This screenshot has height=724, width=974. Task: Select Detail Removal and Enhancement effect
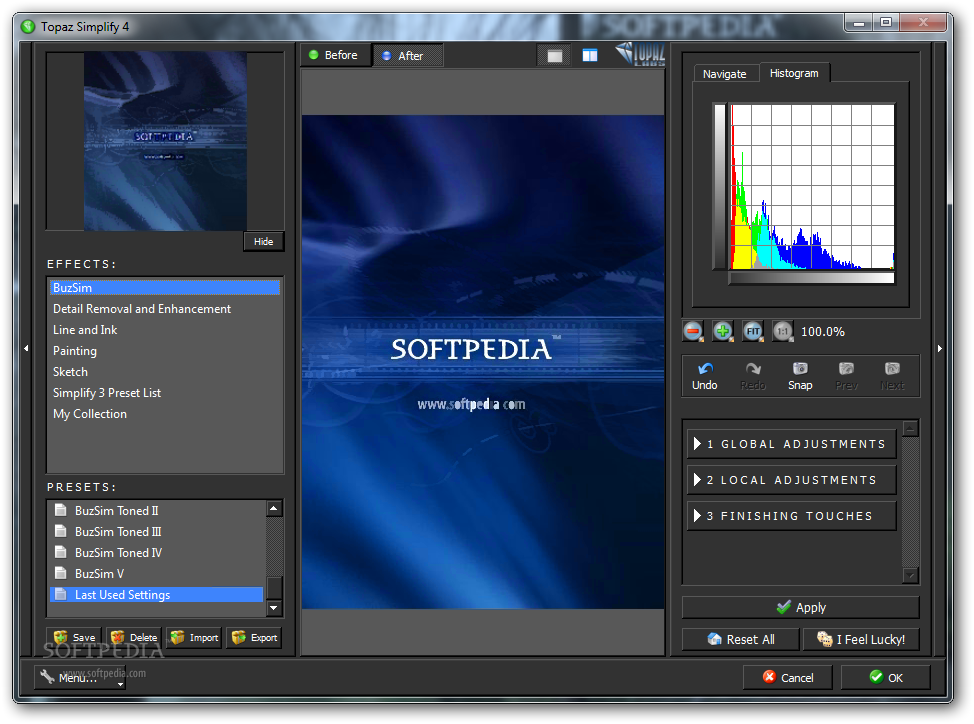point(165,309)
